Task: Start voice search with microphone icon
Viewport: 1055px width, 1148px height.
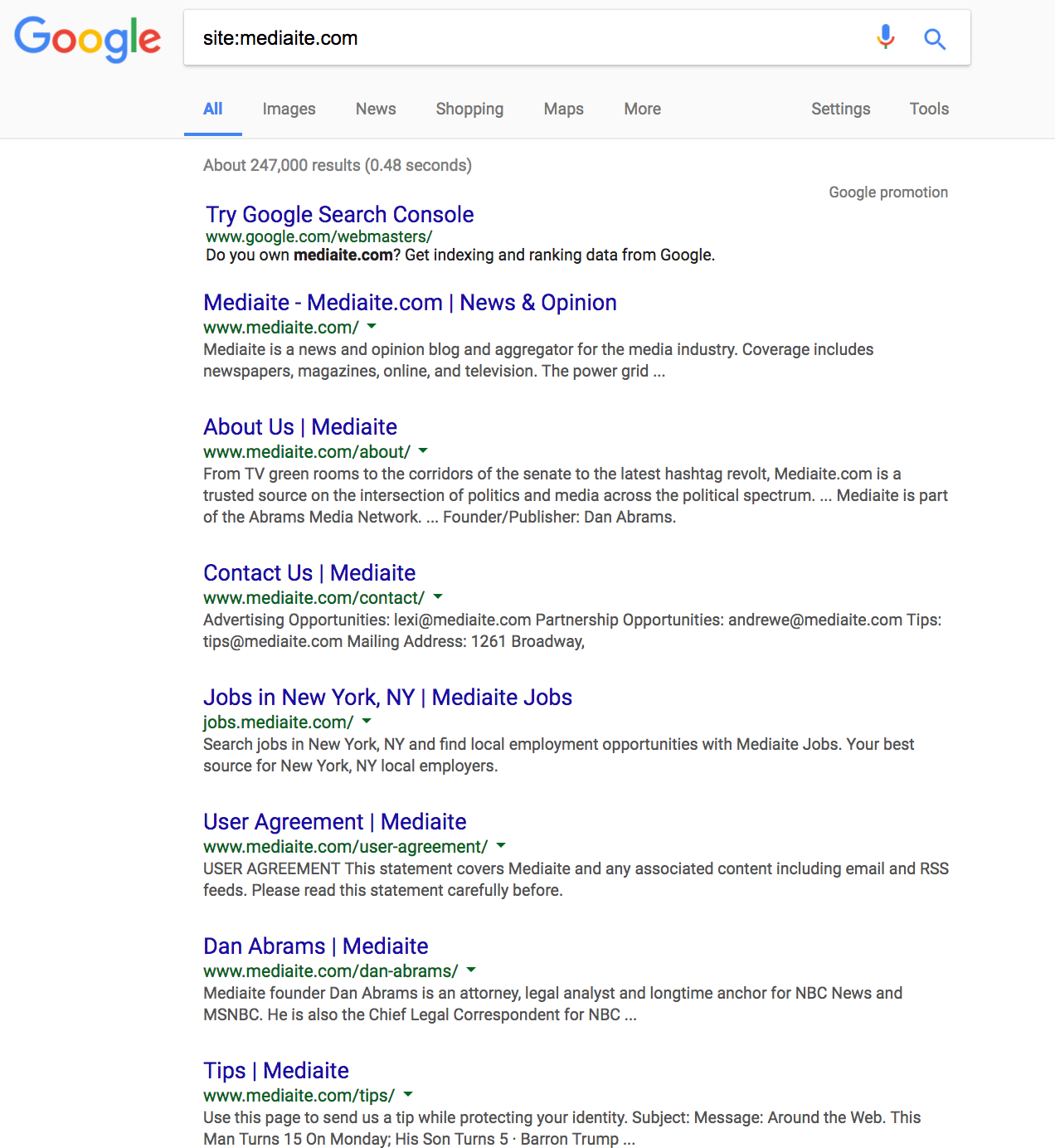Action: pos(886,37)
